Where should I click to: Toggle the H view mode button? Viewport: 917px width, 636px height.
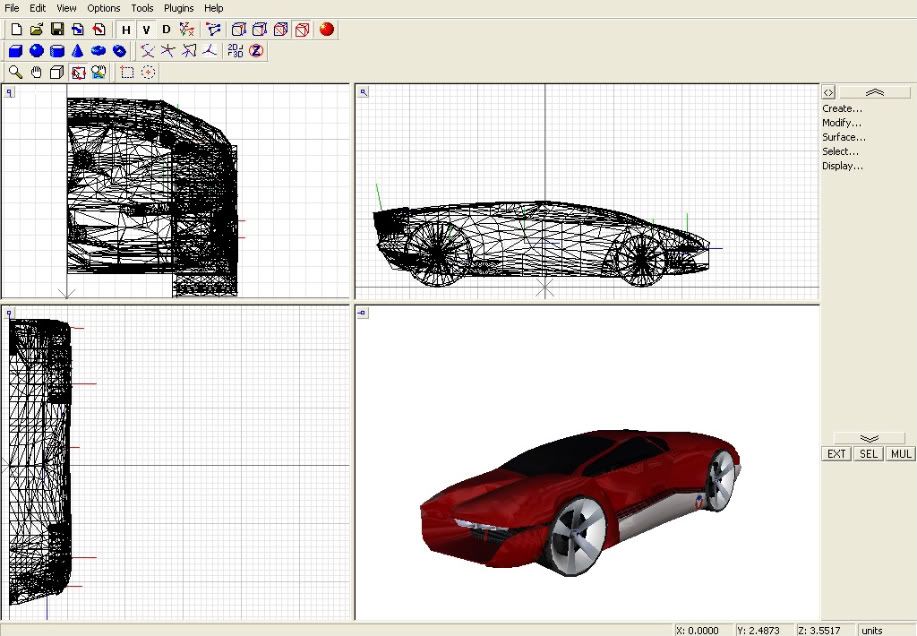(x=127, y=30)
